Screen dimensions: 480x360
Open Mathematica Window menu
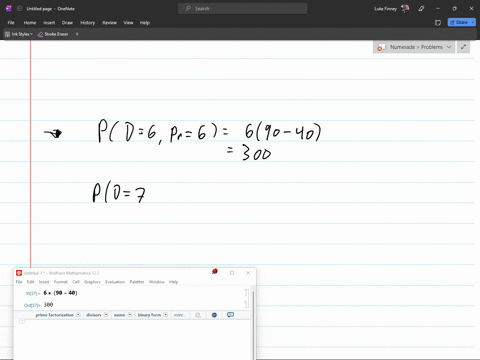(157, 282)
